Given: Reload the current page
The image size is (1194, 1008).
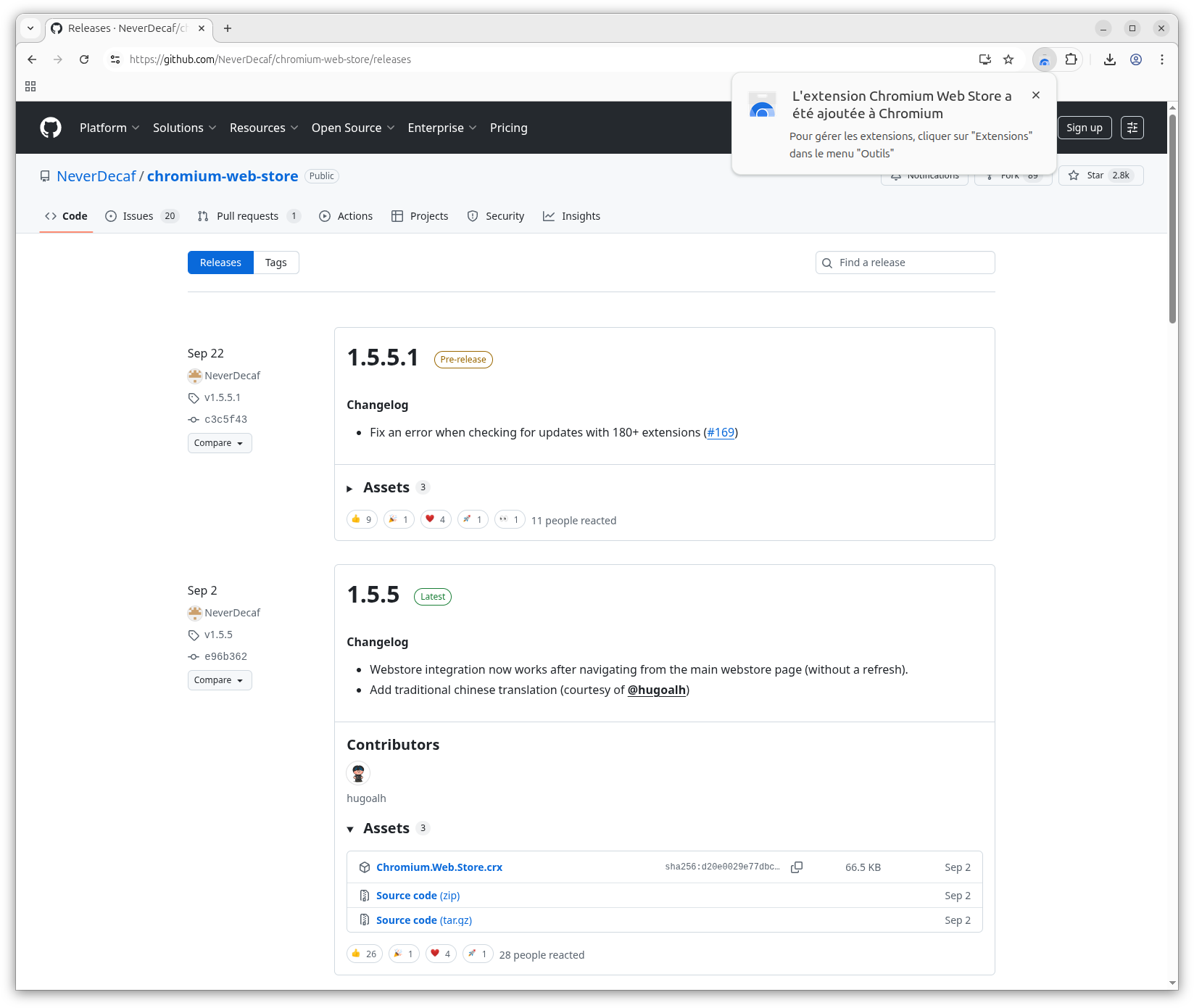Looking at the screenshot, I should (84, 59).
